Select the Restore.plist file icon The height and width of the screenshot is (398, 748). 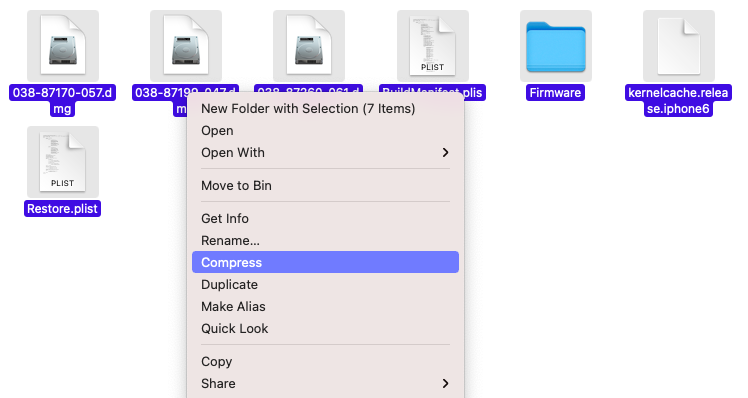tap(63, 162)
